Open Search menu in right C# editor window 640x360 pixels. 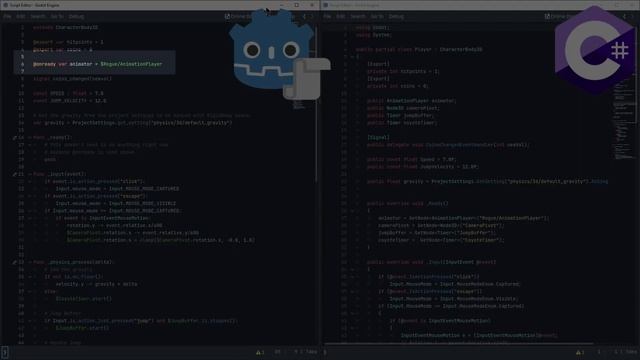click(358, 17)
